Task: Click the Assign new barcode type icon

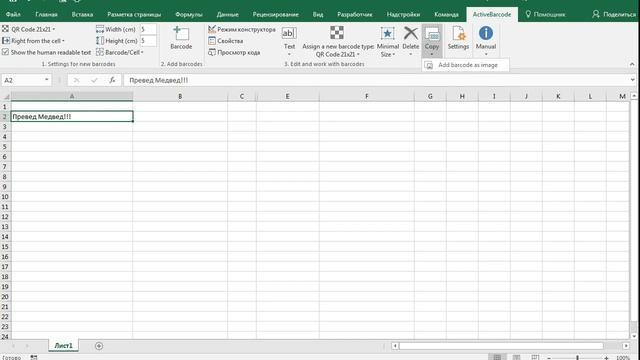Action: (x=337, y=33)
